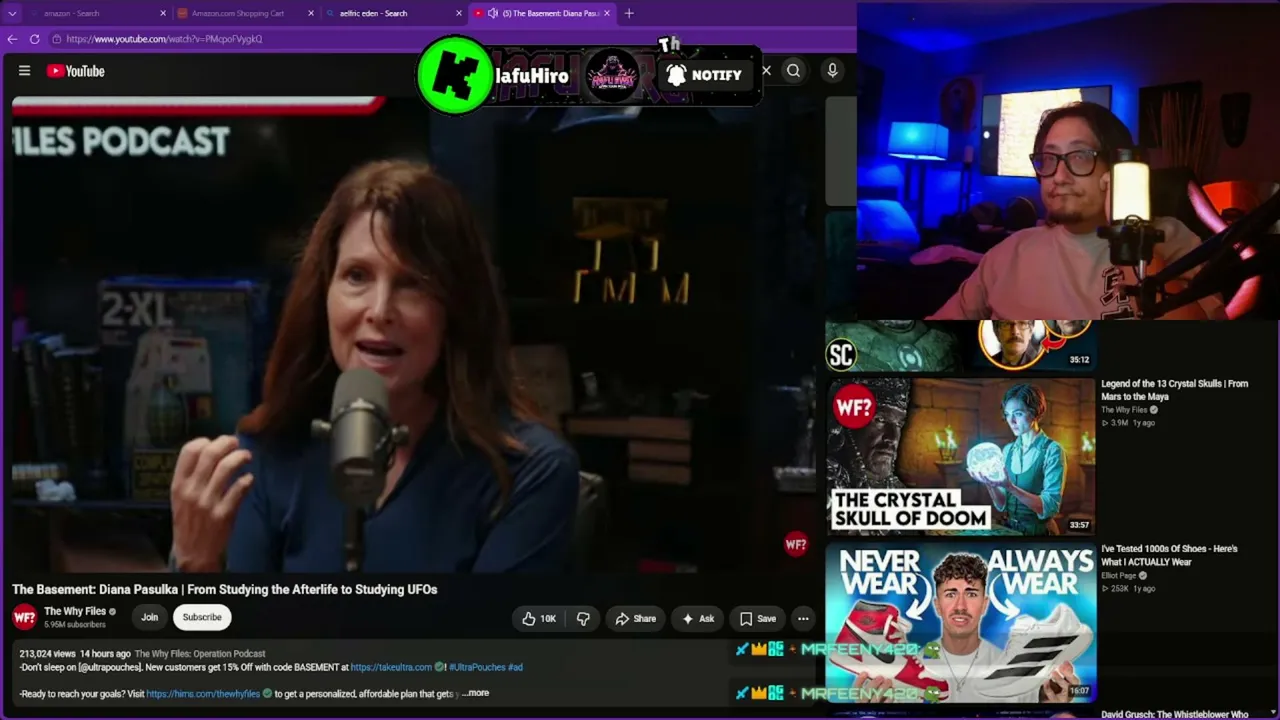Mute the YouTube tab audio icon
This screenshot has height=720, width=1280.
tap(493, 13)
